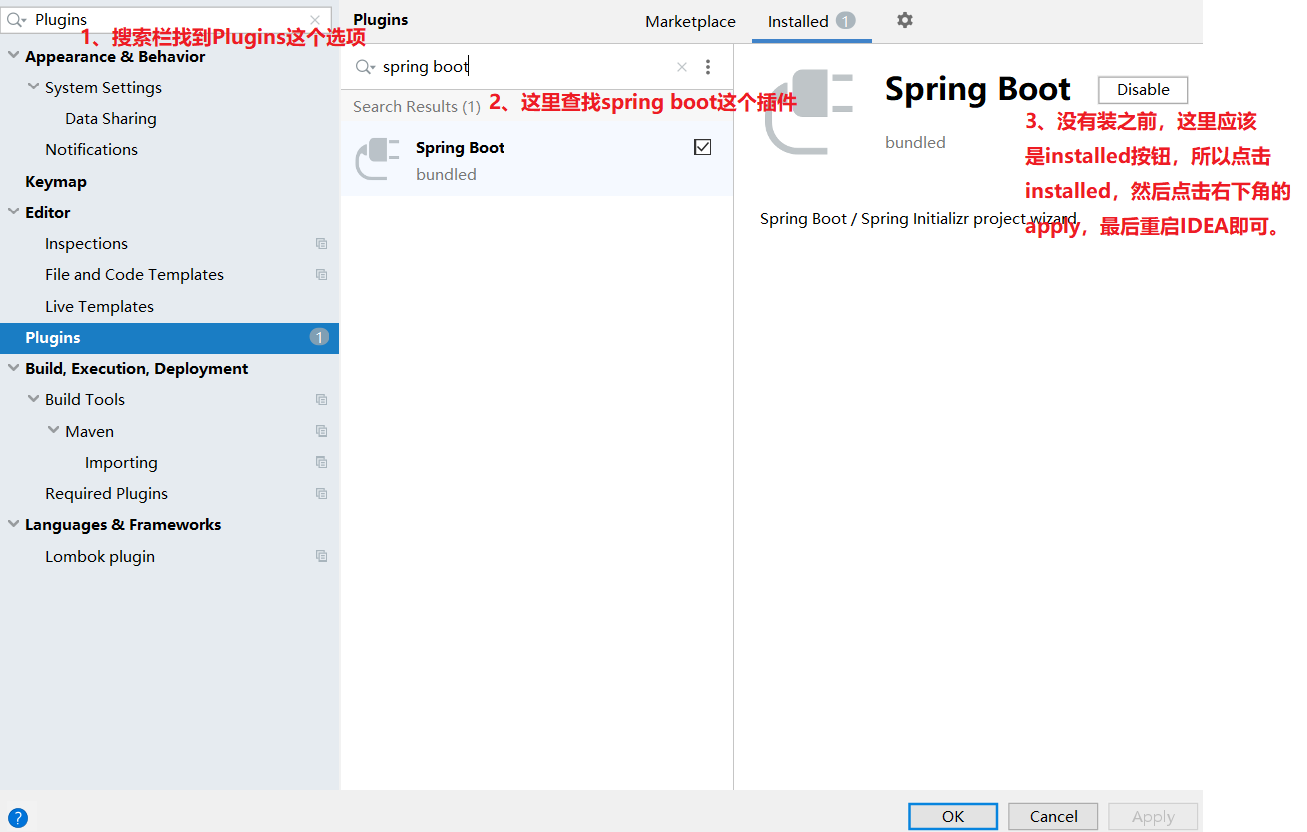Image resolution: width=1307 pixels, height=832 pixels.
Task: Click the Required Plugins project-level icon
Action: 321,493
